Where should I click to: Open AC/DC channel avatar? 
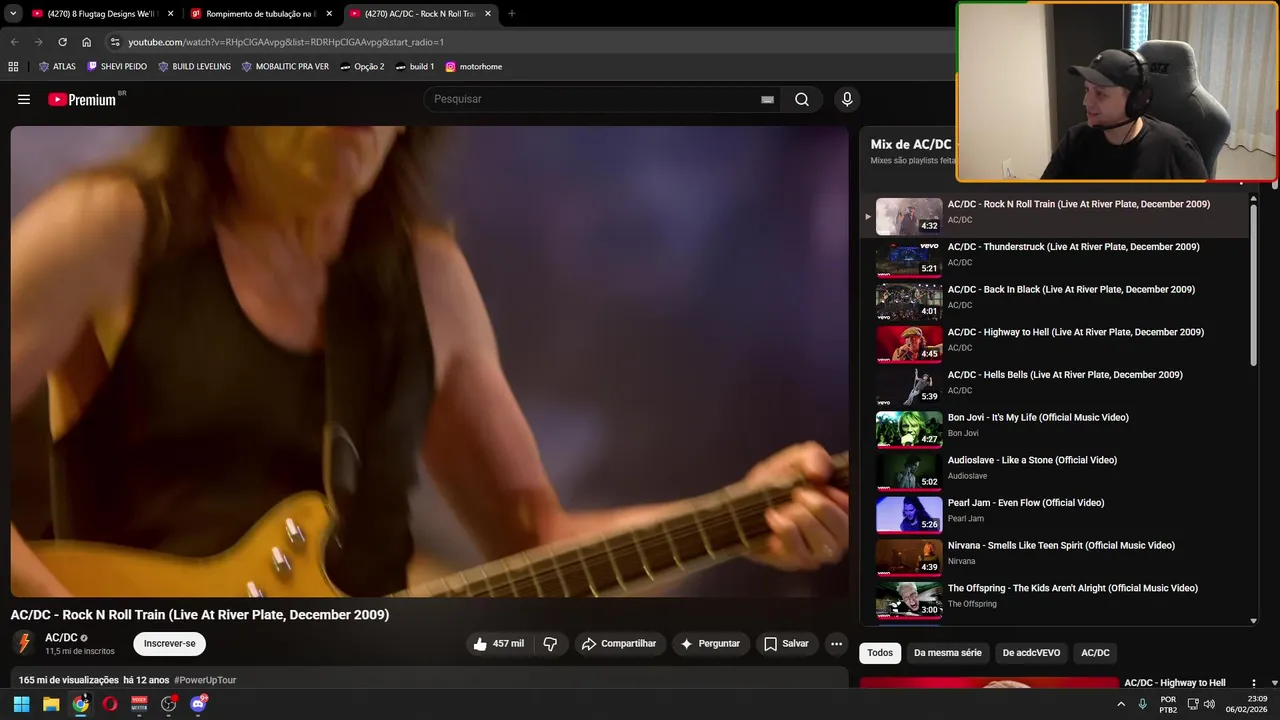coord(24,643)
